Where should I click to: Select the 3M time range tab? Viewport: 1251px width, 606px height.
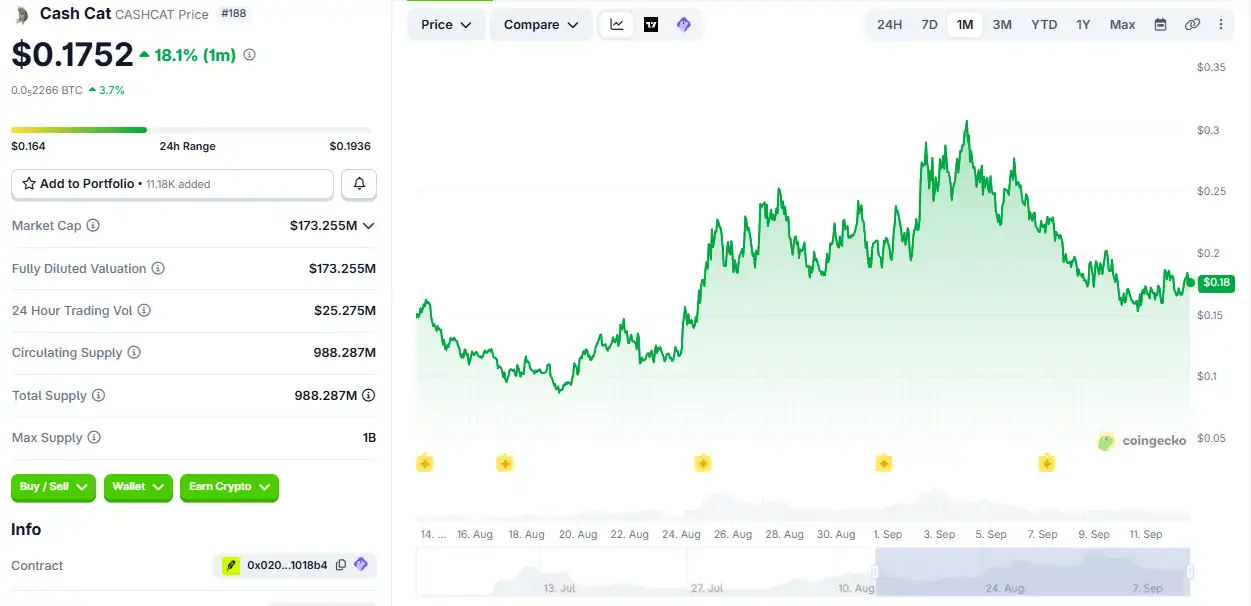point(1002,24)
